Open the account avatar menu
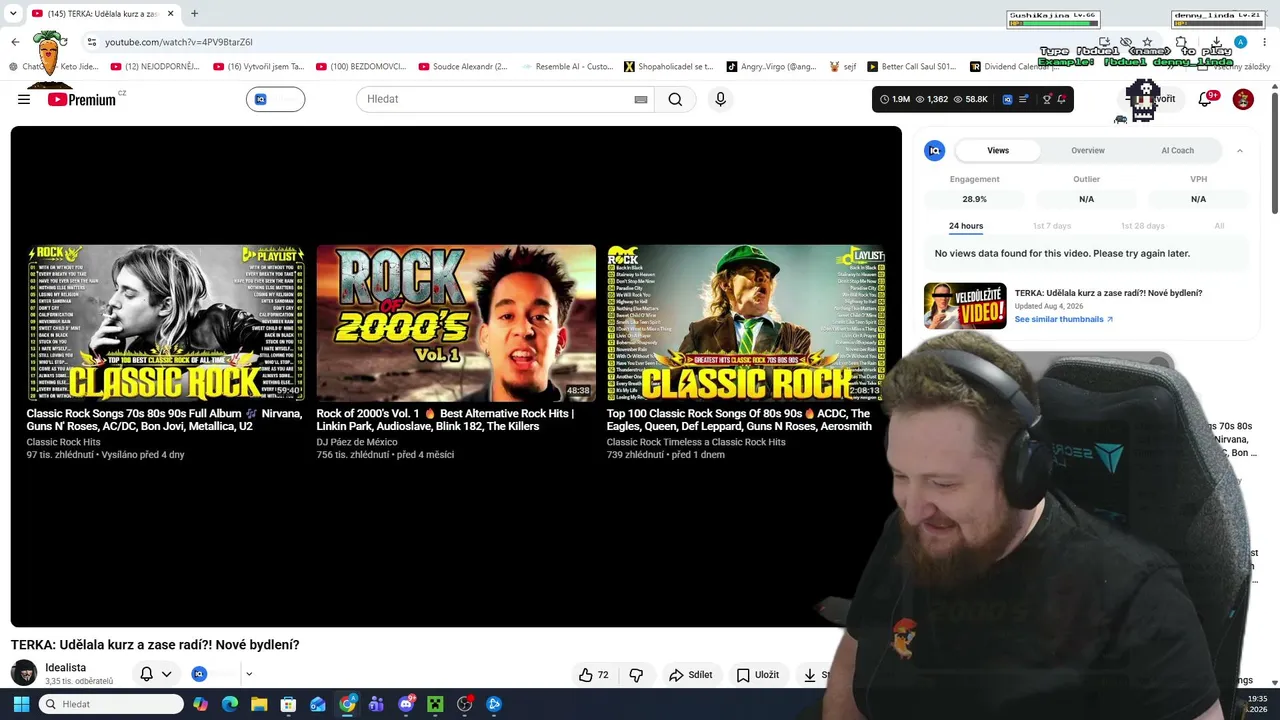The width and height of the screenshot is (1280, 720). (1243, 99)
